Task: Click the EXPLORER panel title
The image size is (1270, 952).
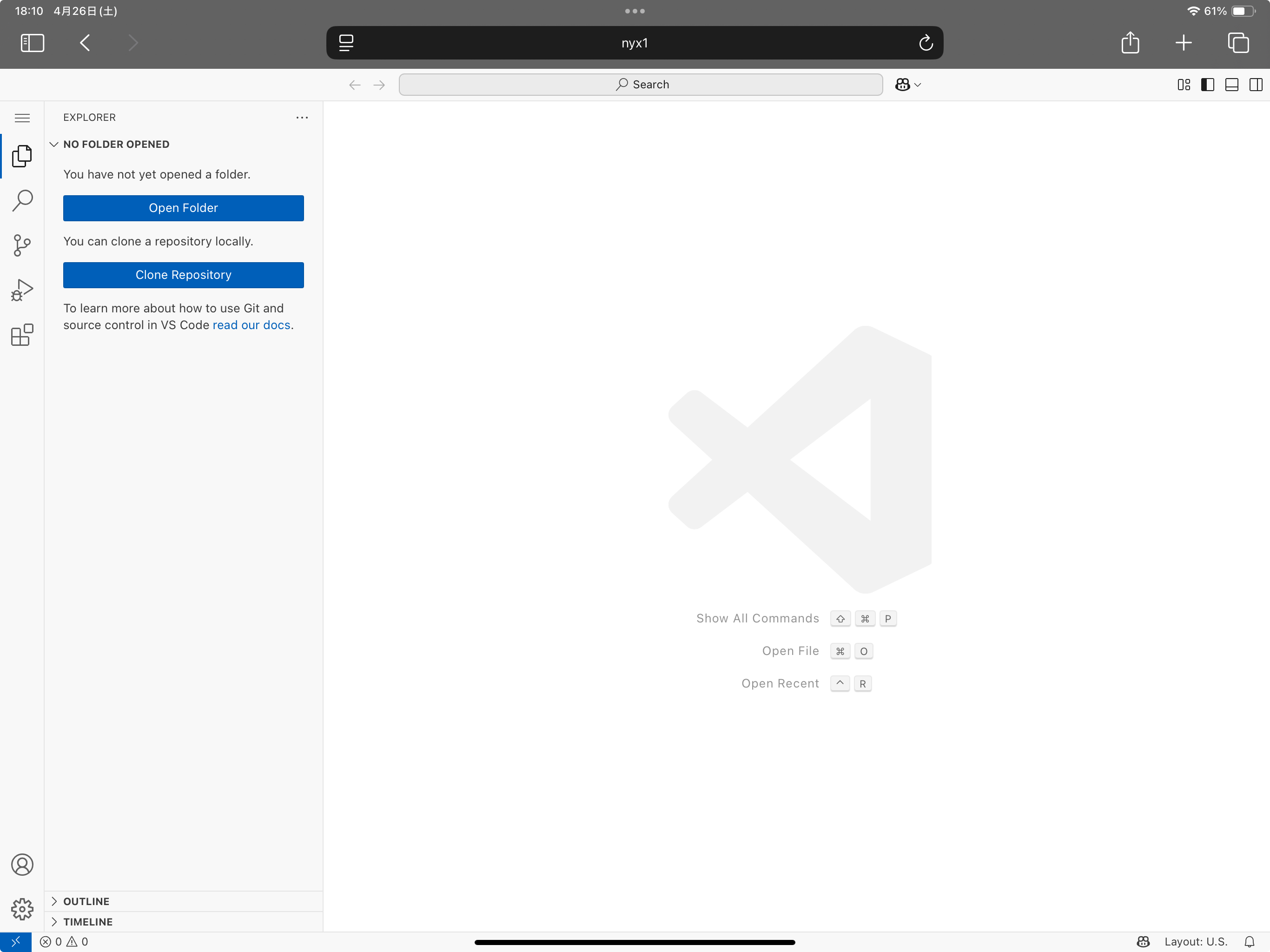Action: point(90,118)
